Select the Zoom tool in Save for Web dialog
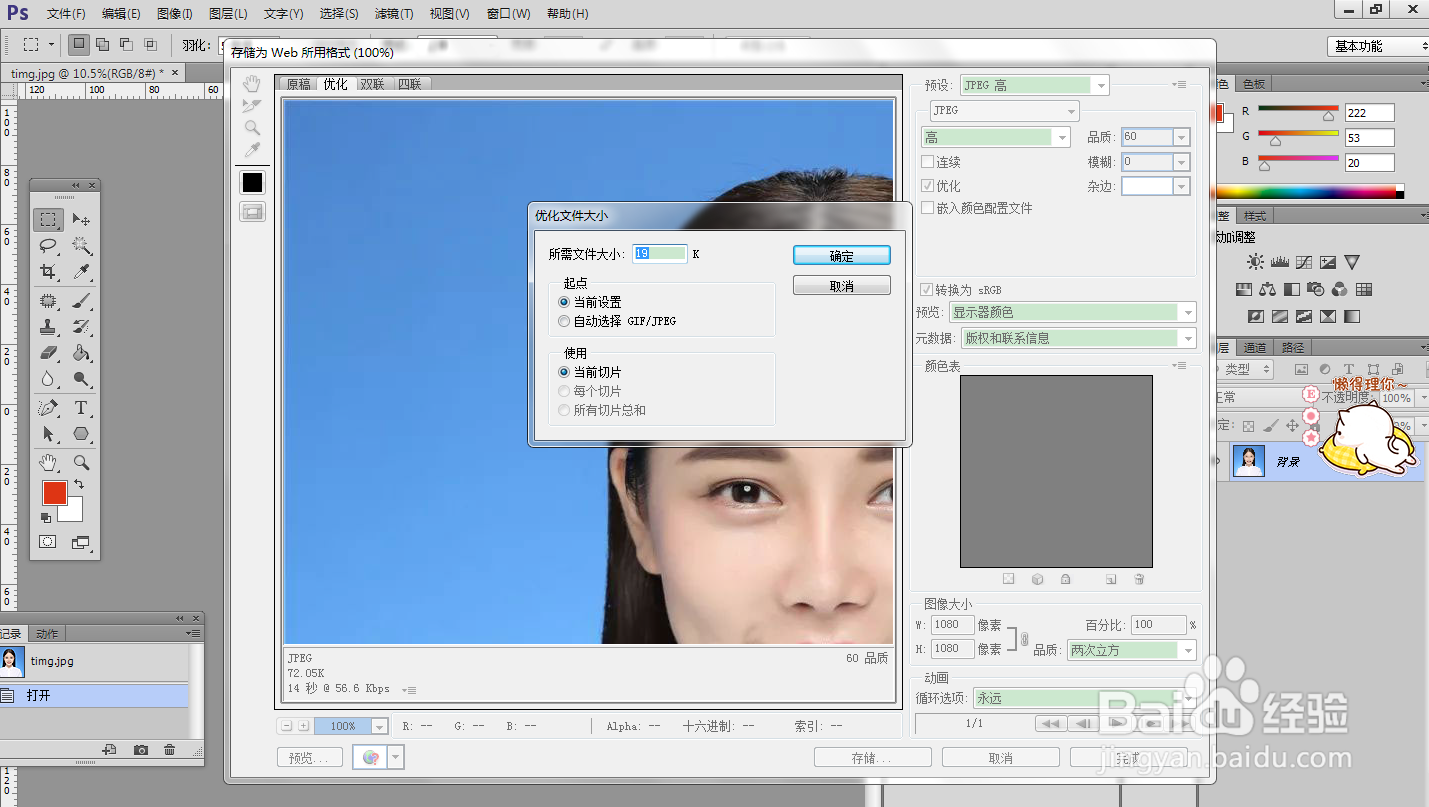 [x=252, y=128]
